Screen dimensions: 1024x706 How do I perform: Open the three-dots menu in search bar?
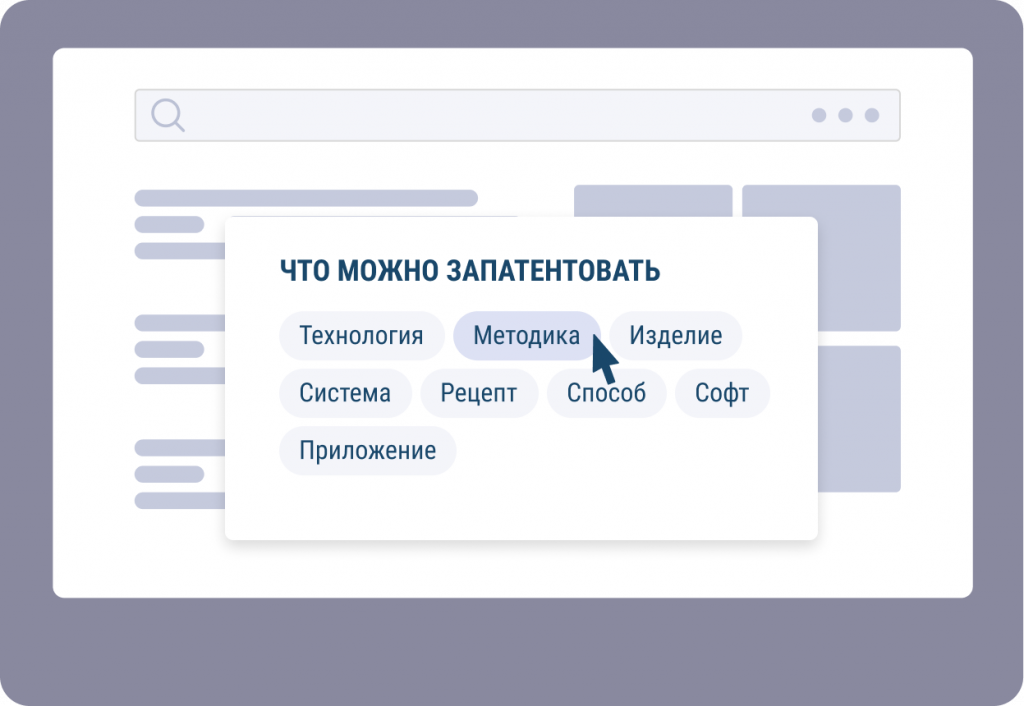[x=845, y=115]
